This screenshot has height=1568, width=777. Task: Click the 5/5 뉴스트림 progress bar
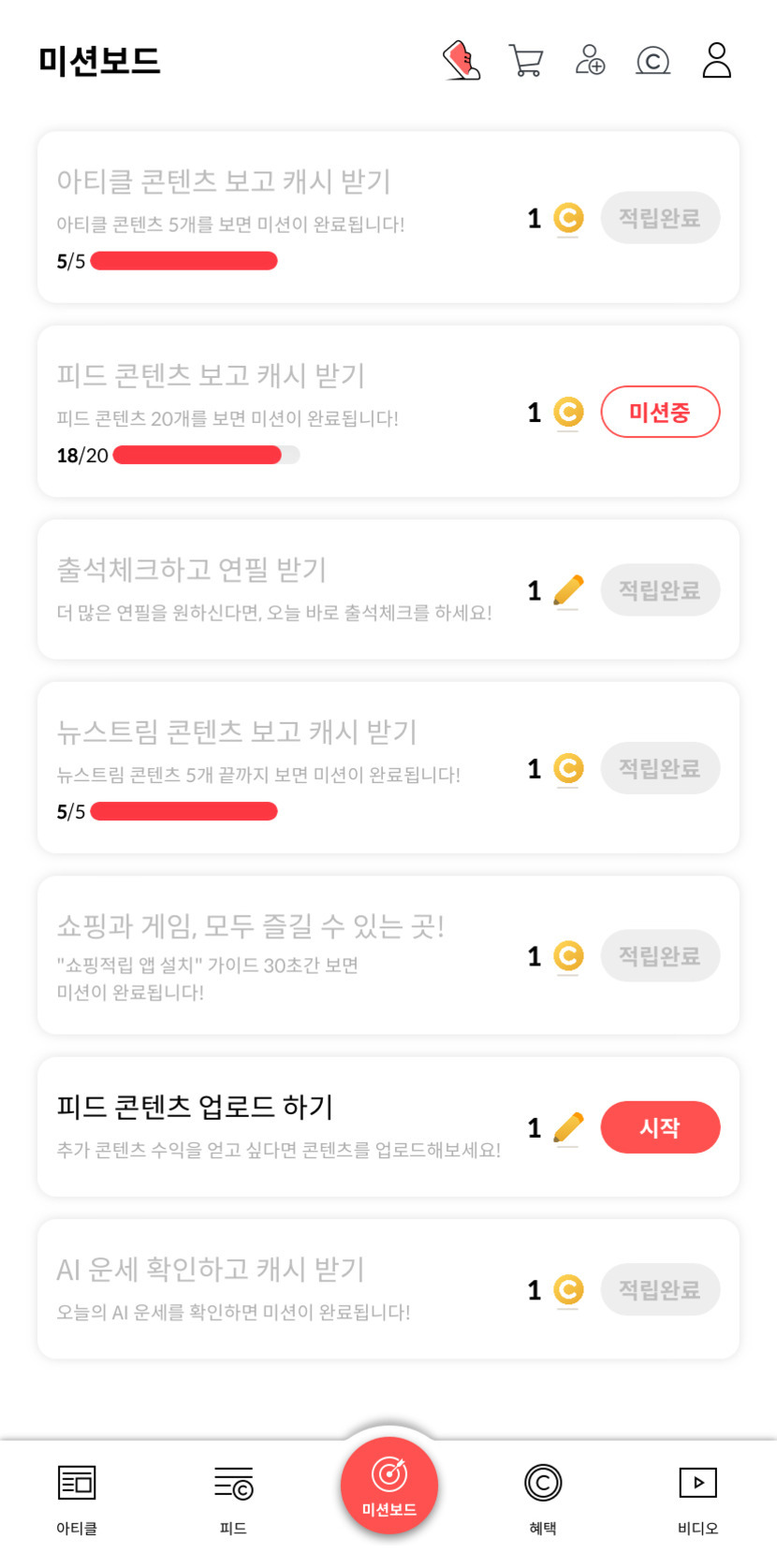pyautogui.click(x=183, y=811)
